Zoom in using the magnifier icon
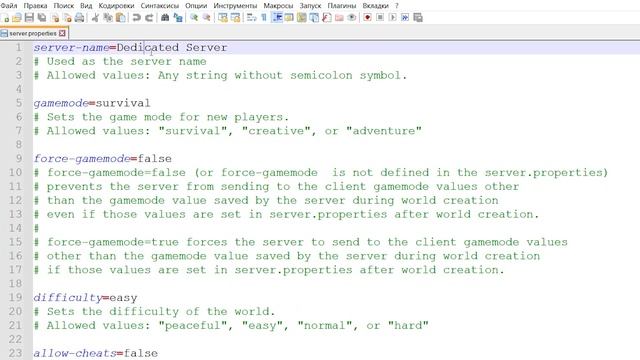Screen dimensions: 640x360 (x=194, y=18)
